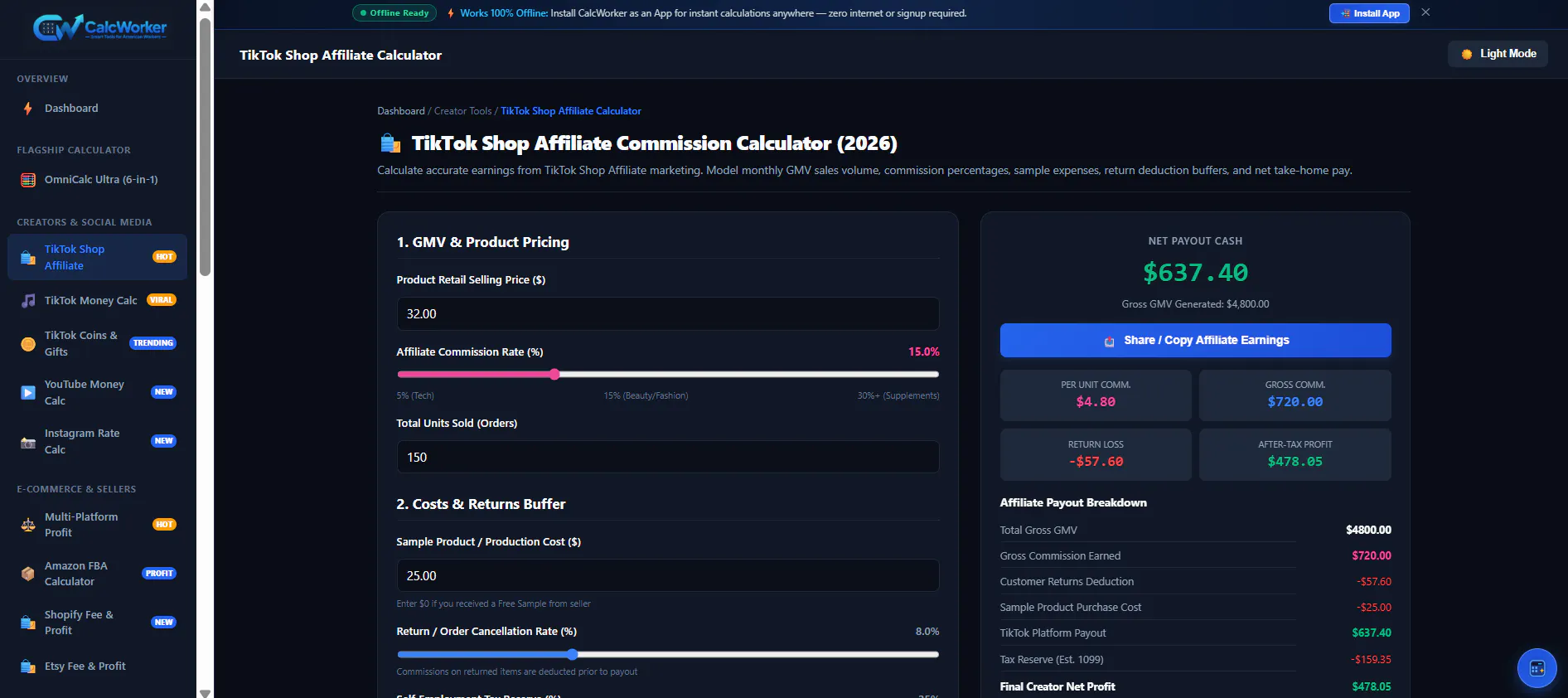Click the YouTube Money Calc play icon
This screenshot has width=1568, height=698.
pyautogui.click(x=28, y=393)
